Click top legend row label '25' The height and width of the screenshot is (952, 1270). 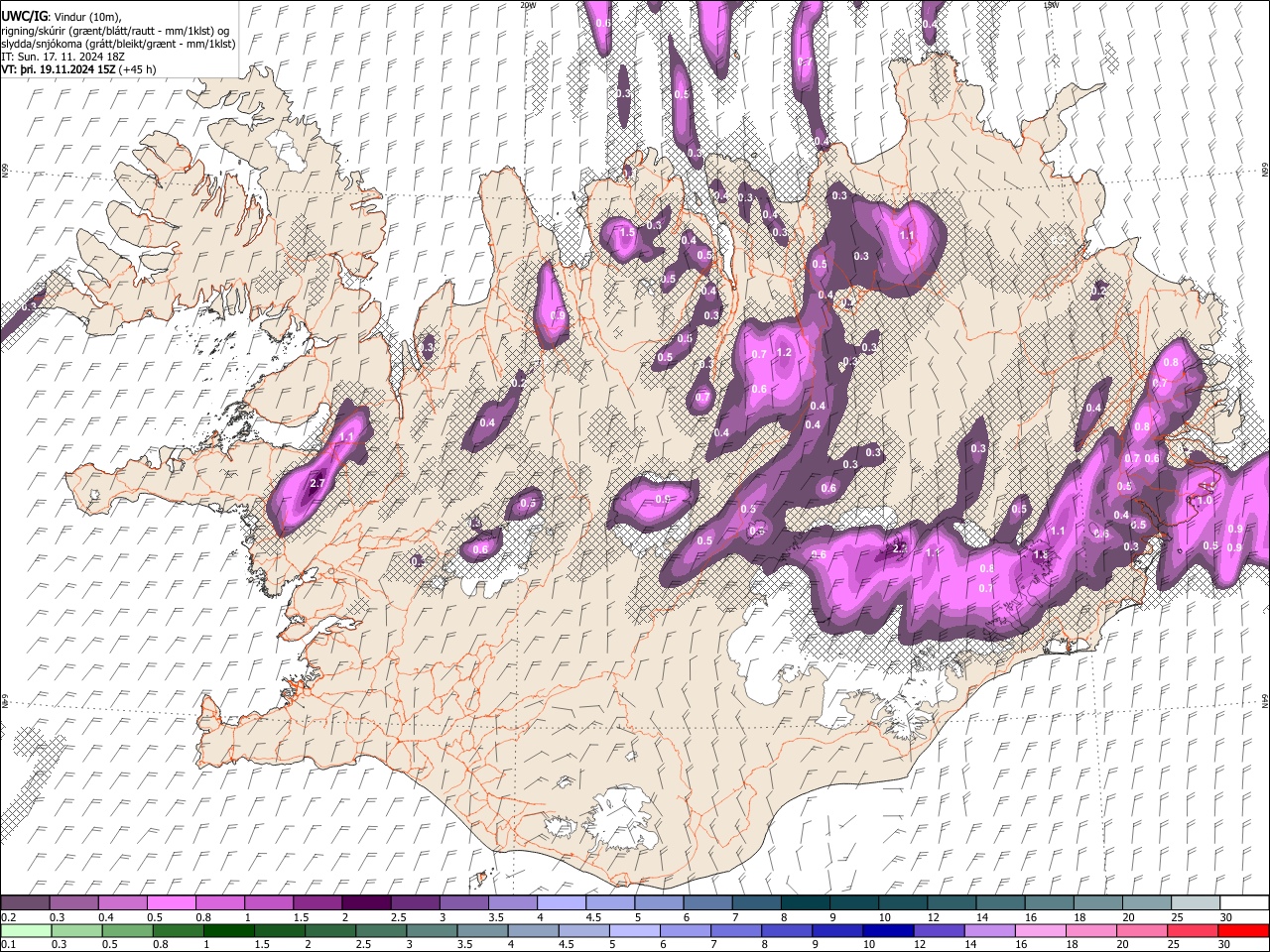[1176, 917]
